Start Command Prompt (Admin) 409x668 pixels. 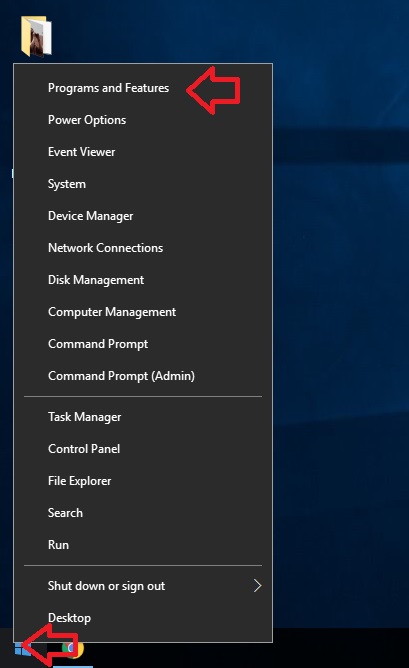121,376
